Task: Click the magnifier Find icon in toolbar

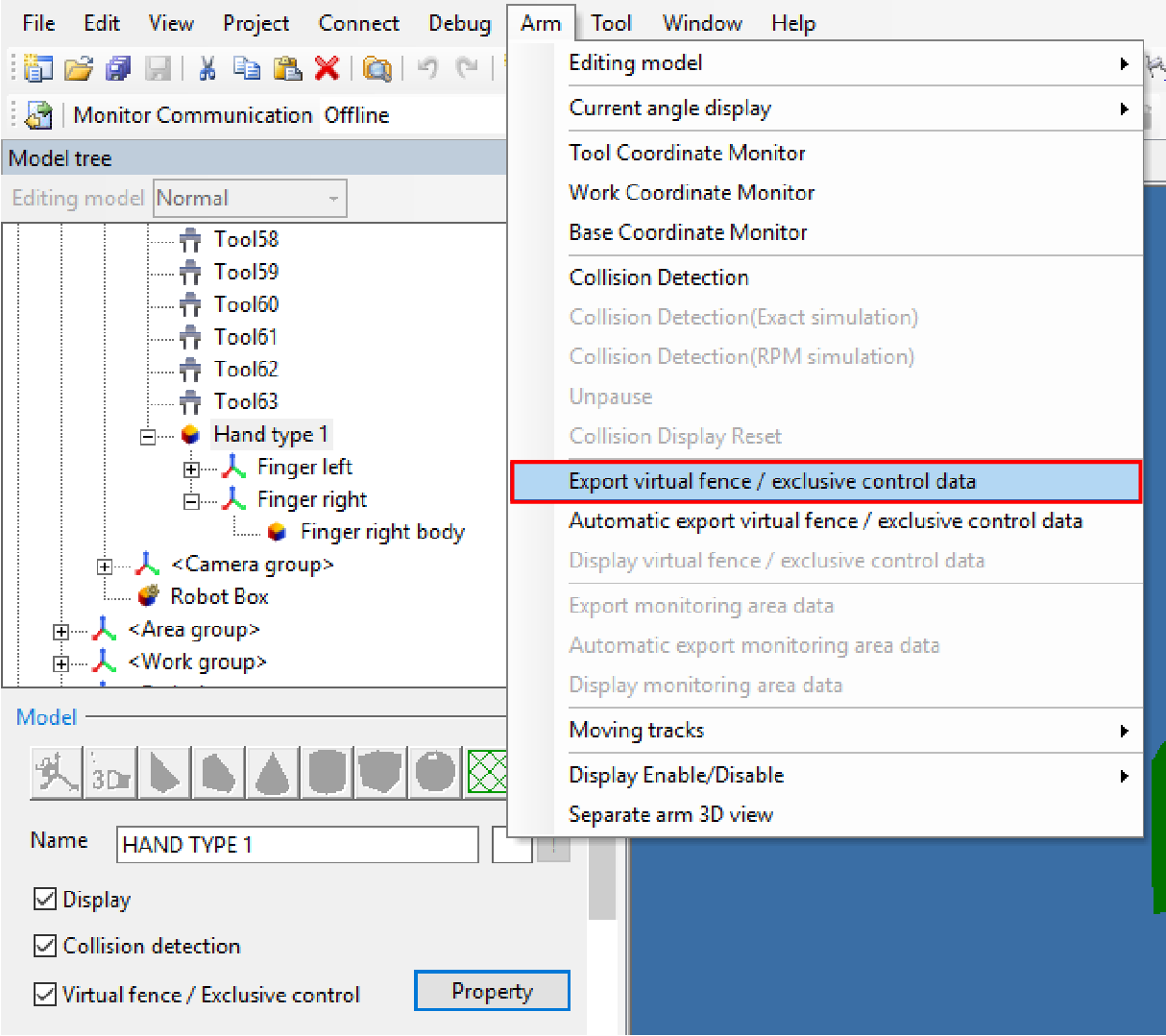Action: pyautogui.click(x=377, y=68)
